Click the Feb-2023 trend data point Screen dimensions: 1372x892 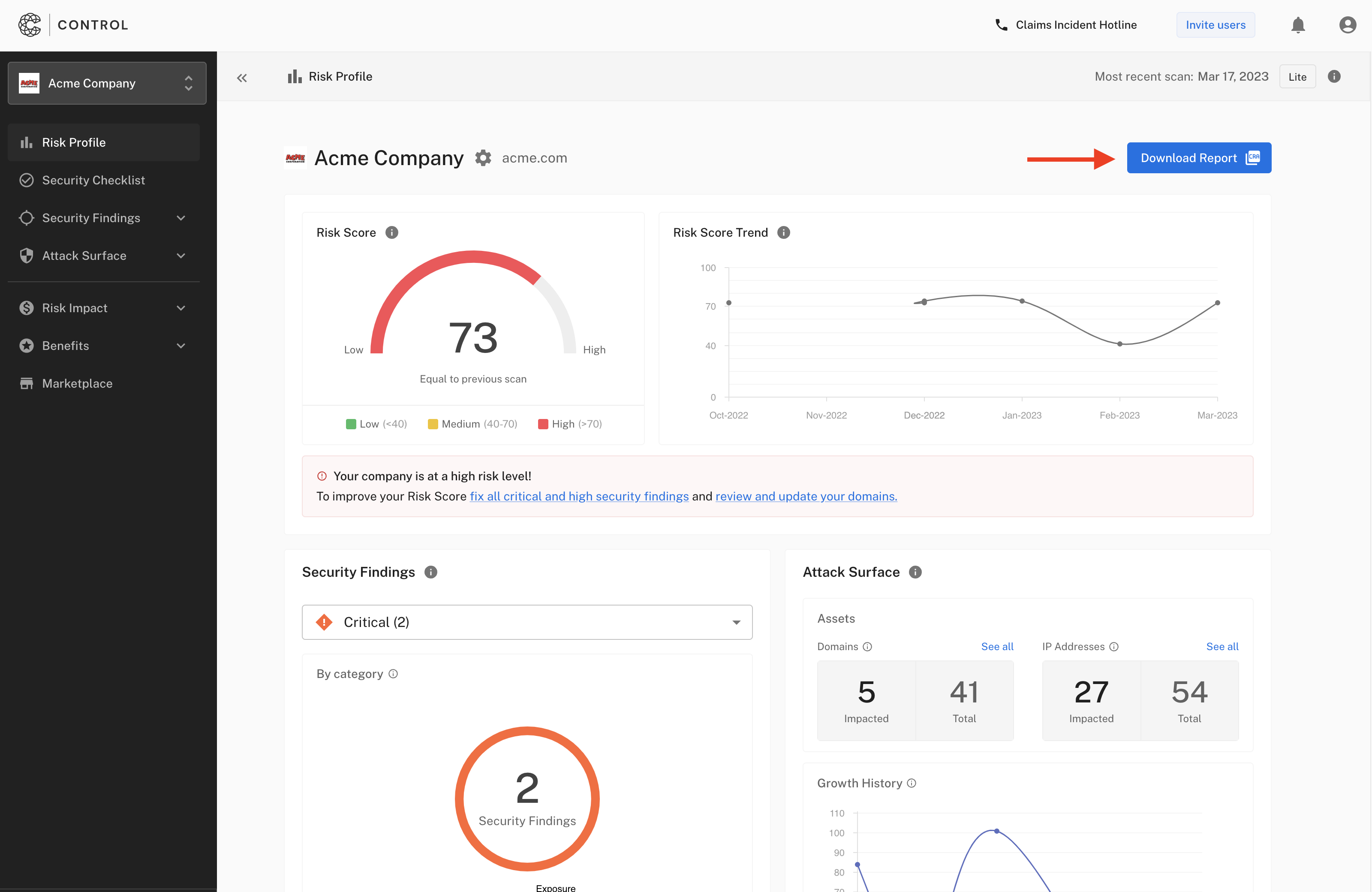[x=1119, y=344]
